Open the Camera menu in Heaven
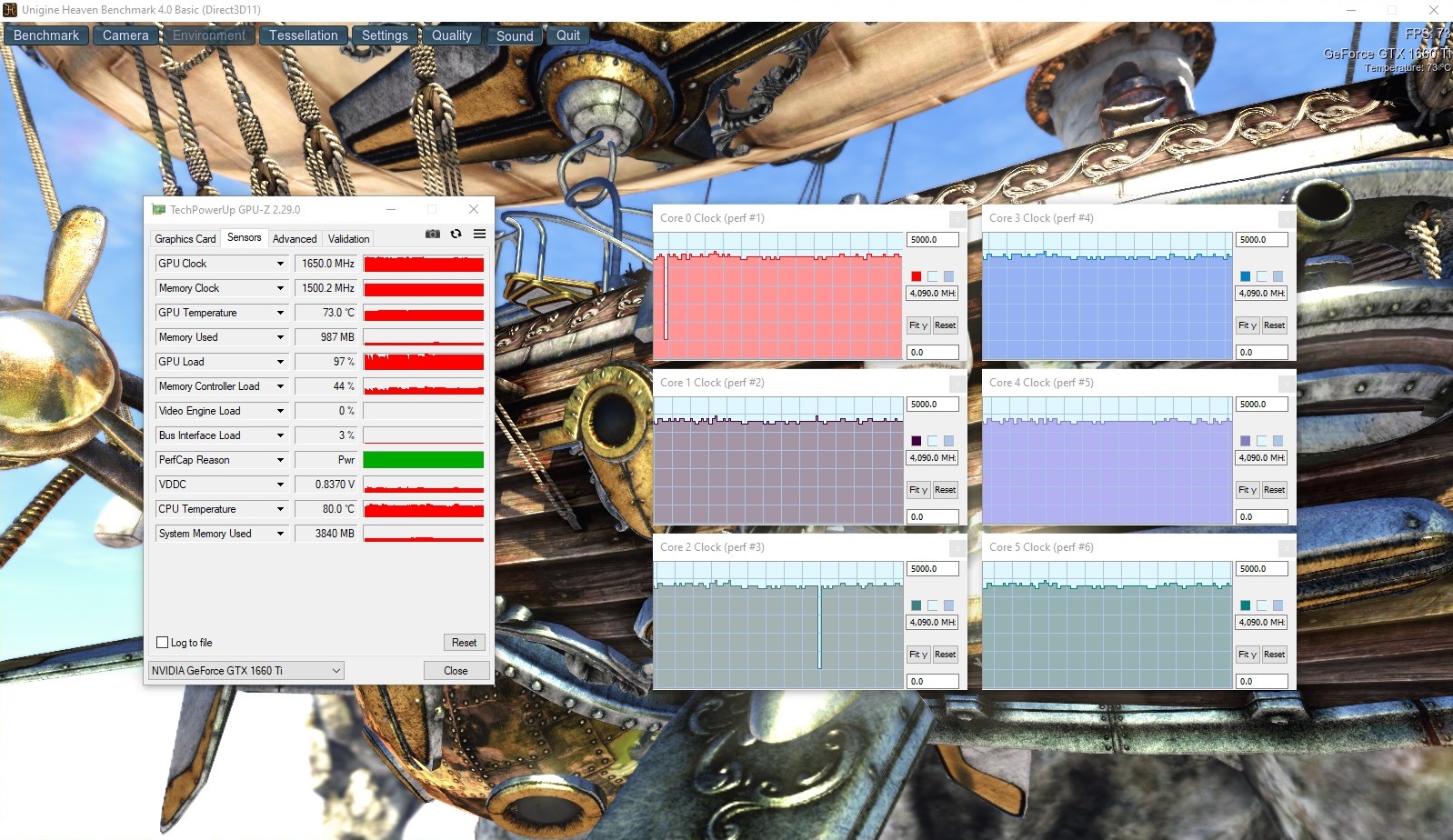The width and height of the screenshot is (1453, 840). point(125,35)
